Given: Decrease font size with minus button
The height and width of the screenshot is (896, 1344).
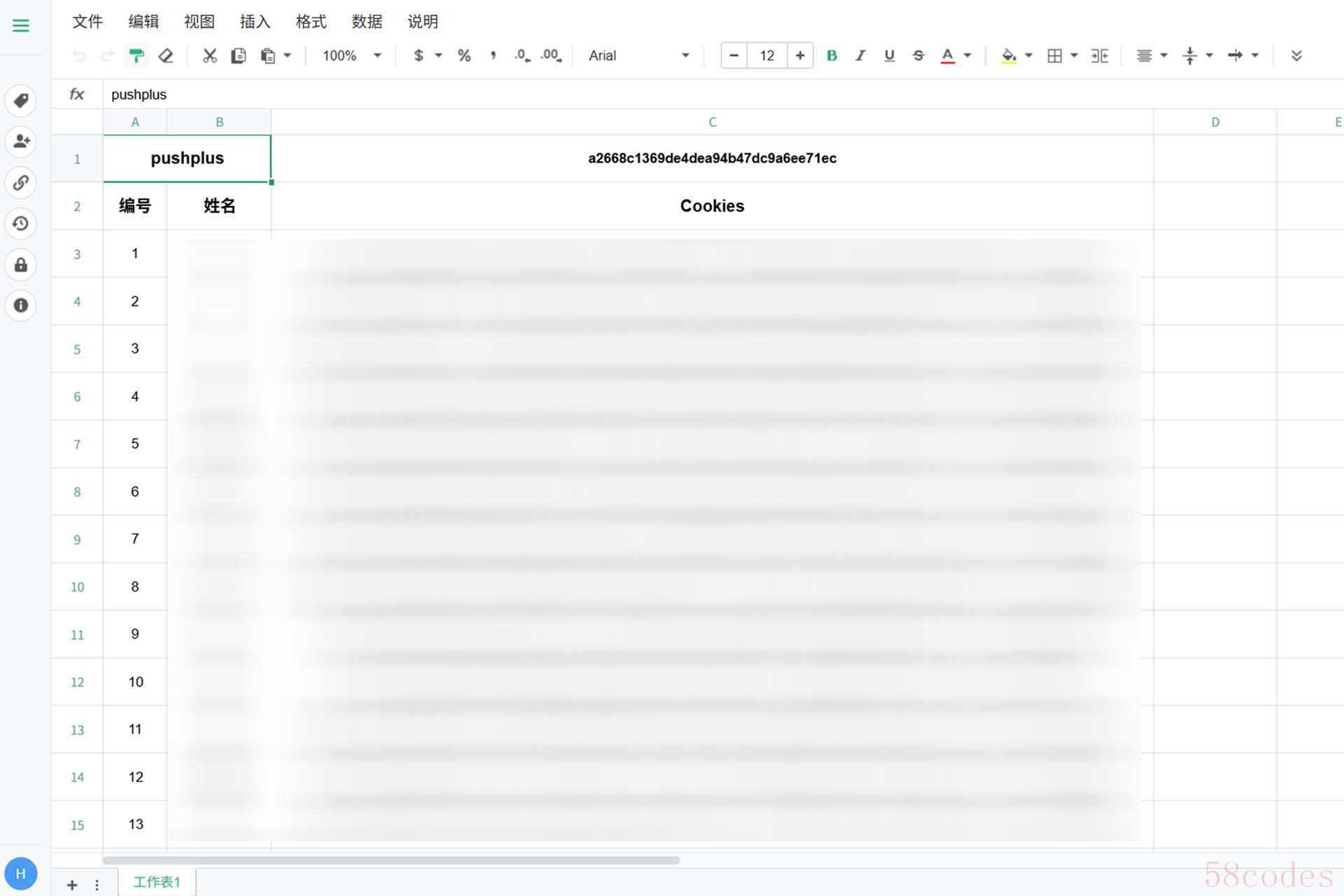Looking at the screenshot, I should click(x=734, y=55).
